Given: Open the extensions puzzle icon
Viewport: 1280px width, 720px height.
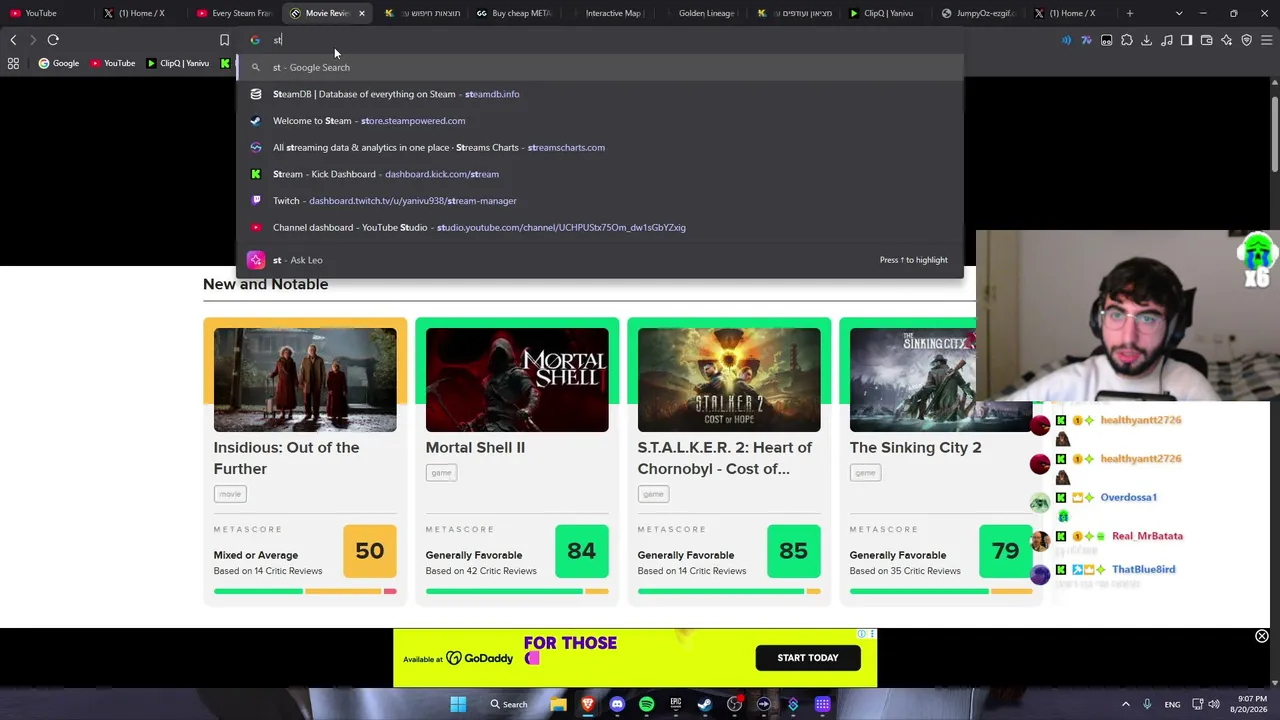Looking at the screenshot, I should point(1127,40).
